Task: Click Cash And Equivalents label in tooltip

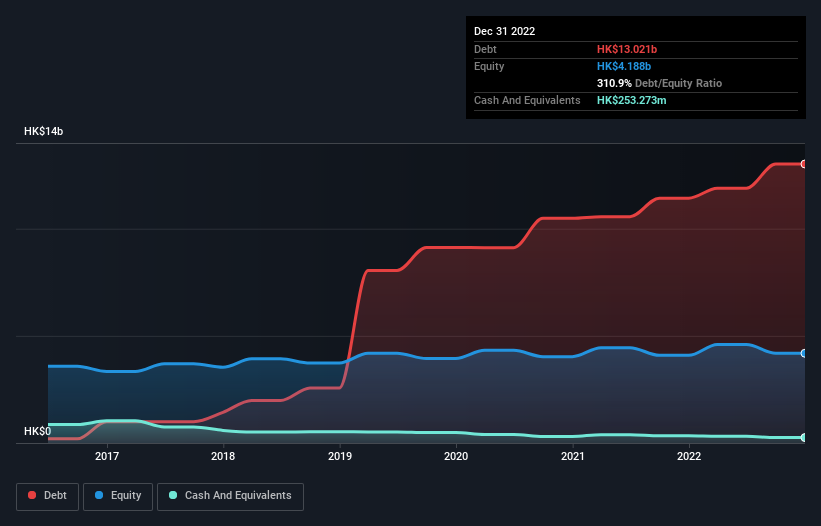Action: [x=527, y=100]
